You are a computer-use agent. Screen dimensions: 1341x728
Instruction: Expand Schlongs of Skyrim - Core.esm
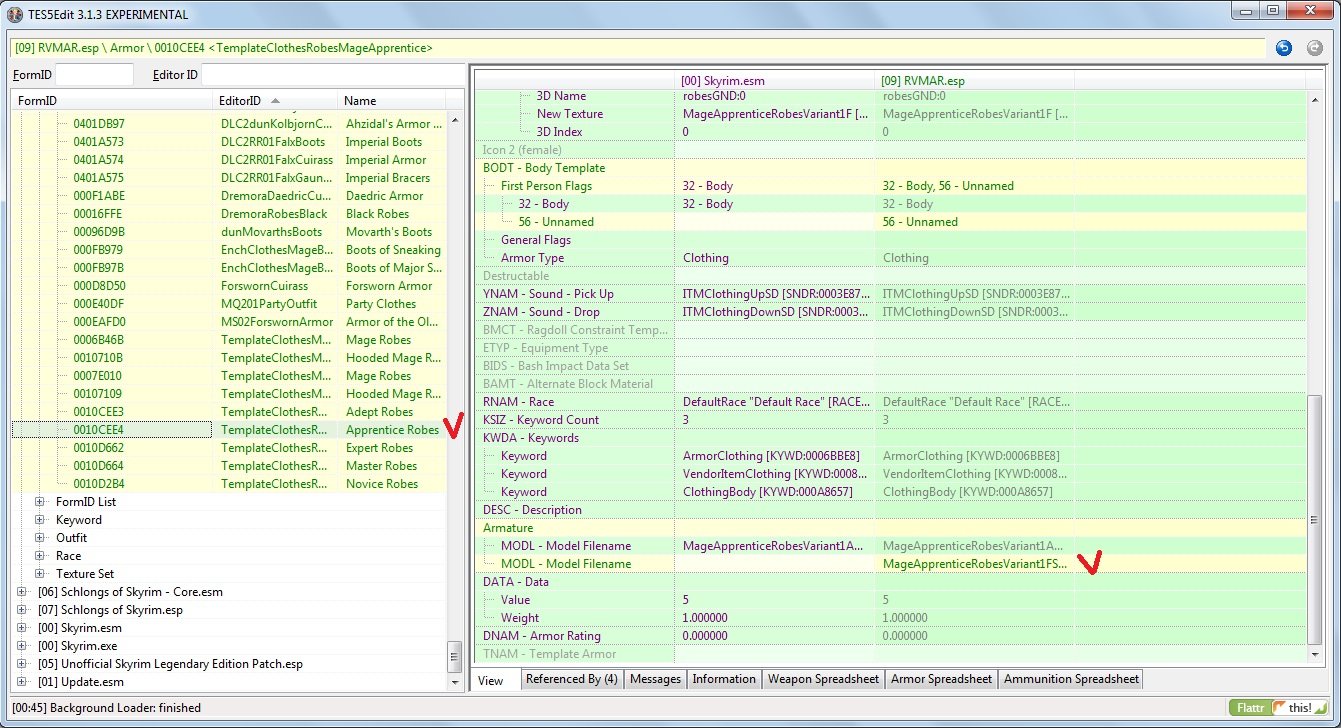pos(22,592)
